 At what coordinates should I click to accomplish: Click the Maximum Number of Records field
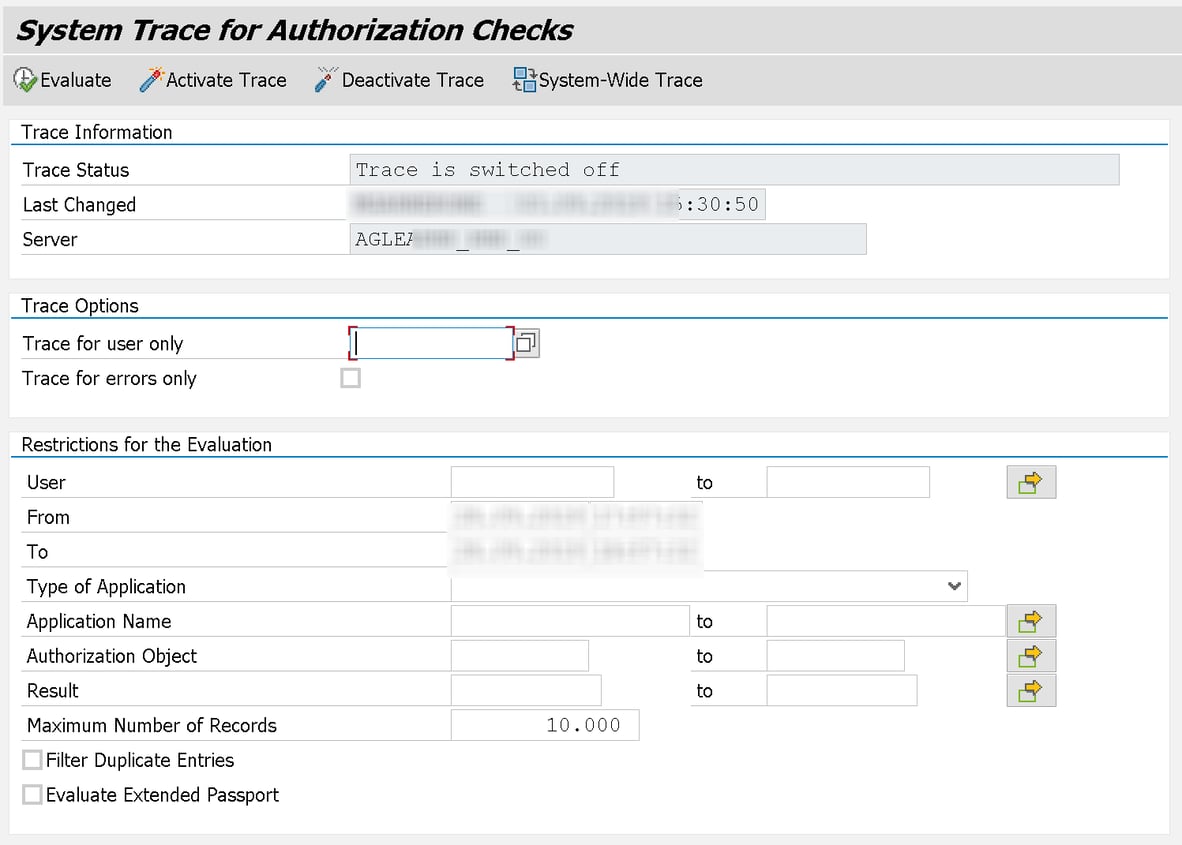click(x=545, y=724)
